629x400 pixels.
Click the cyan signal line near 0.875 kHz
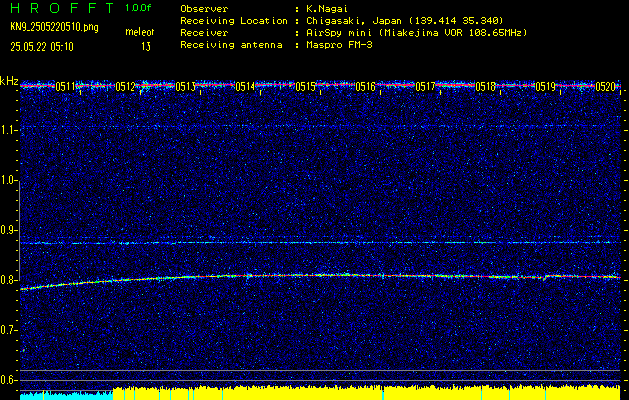[x=320, y=243]
